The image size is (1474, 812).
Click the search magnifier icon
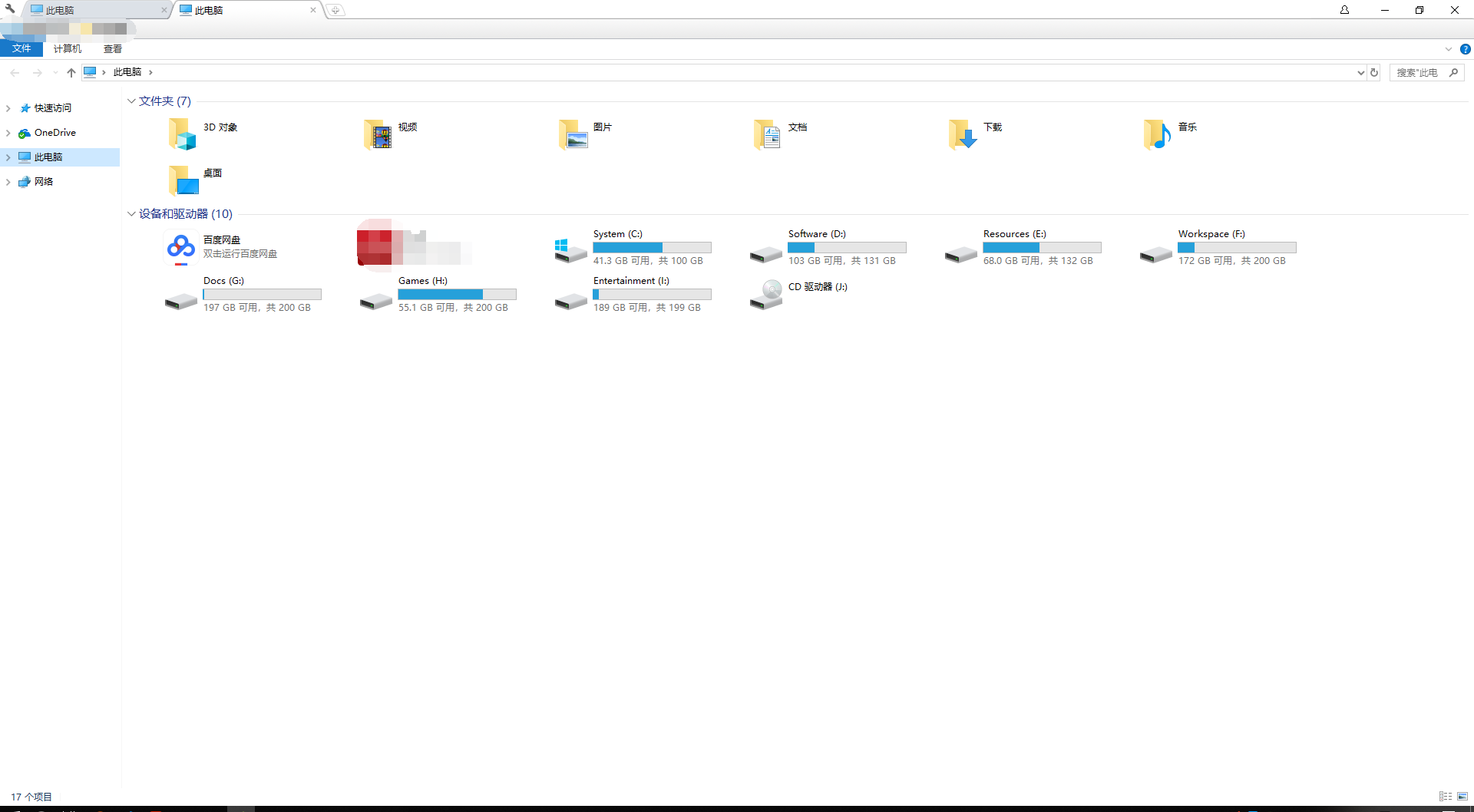click(1453, 72)
